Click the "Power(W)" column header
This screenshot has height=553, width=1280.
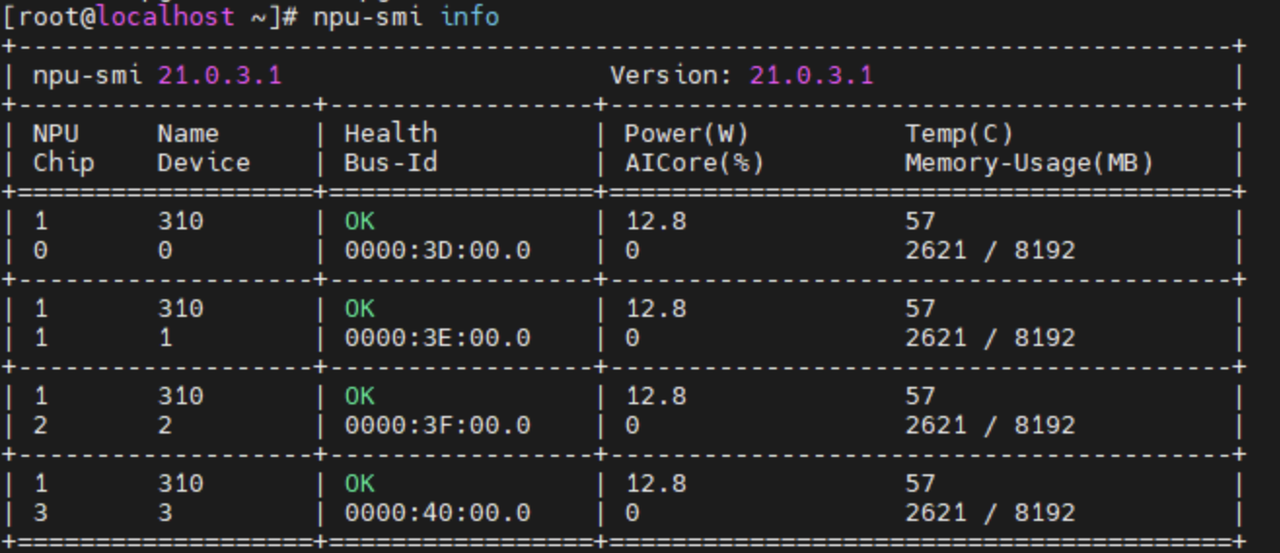[x=687, y=134]
